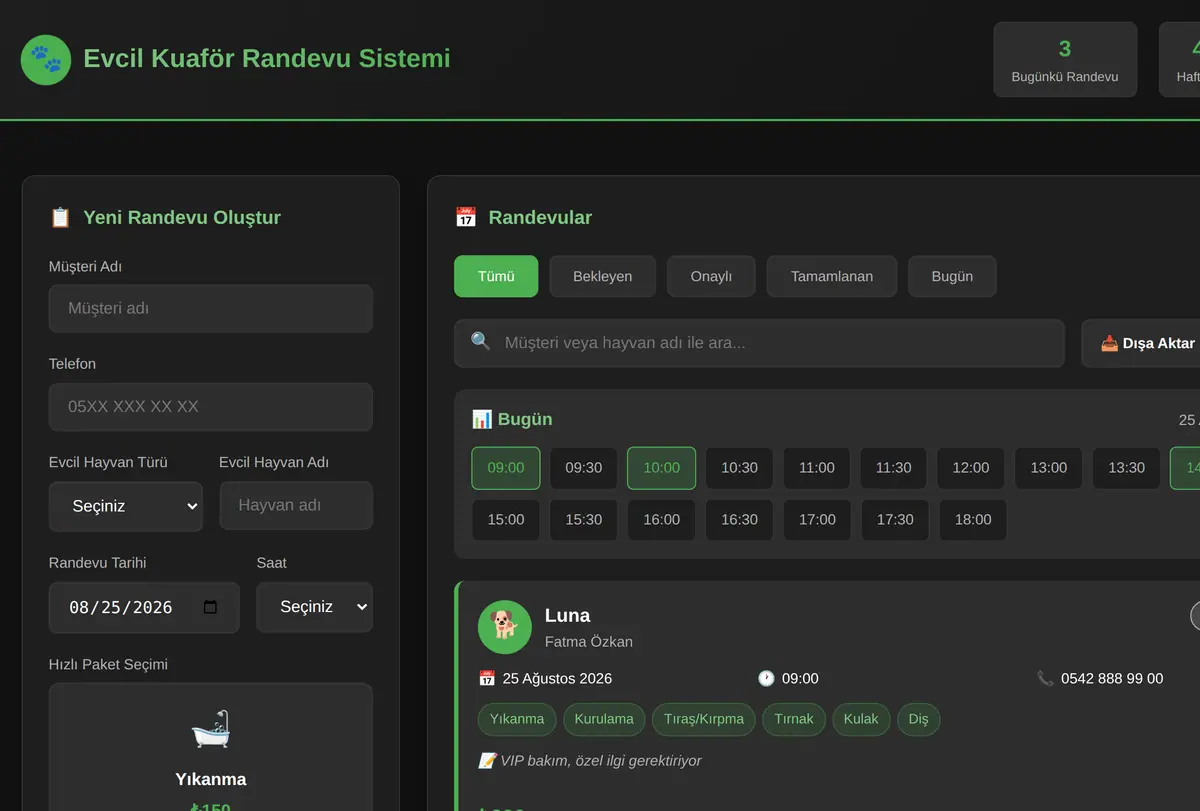
Task: Open the Evcil Hayvan Türü dropdown
Action: point(126,506)
